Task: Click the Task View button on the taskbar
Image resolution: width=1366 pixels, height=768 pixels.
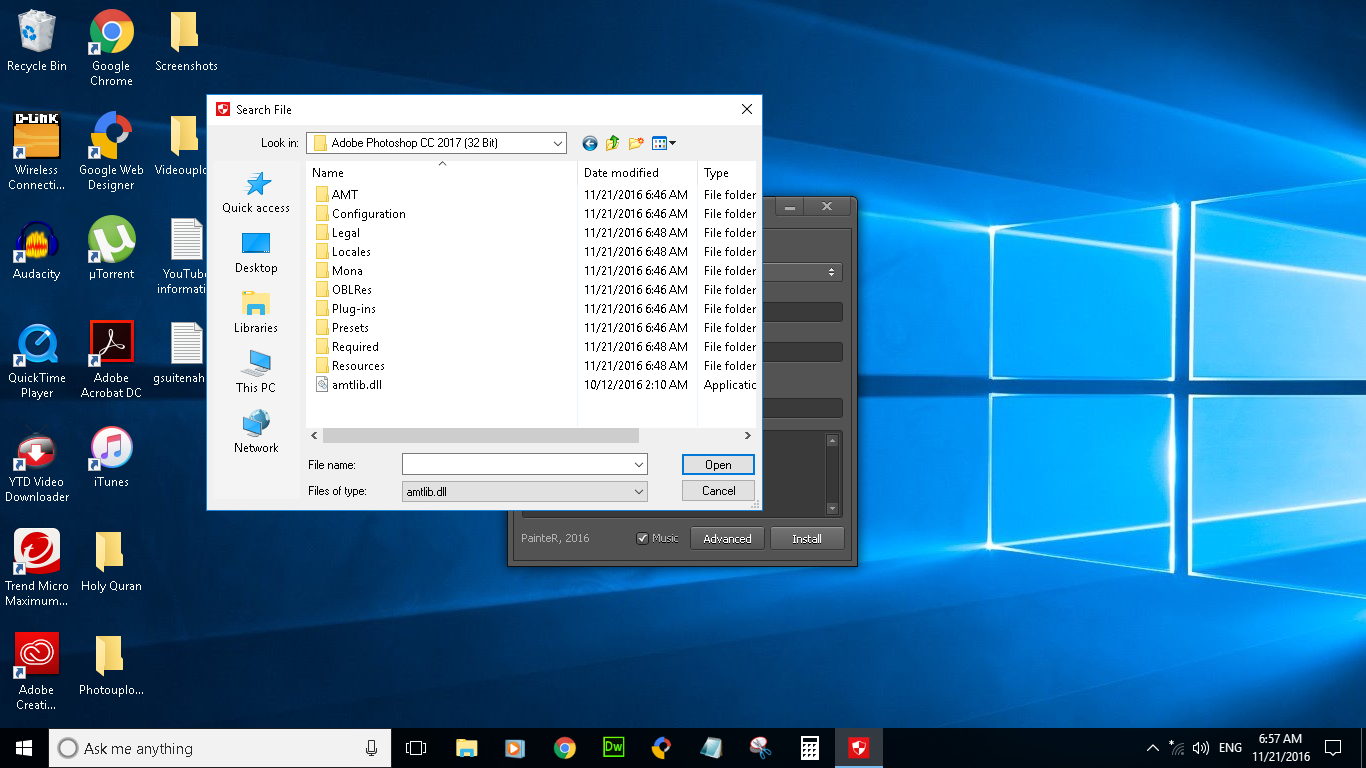Action: click(416, 747)
